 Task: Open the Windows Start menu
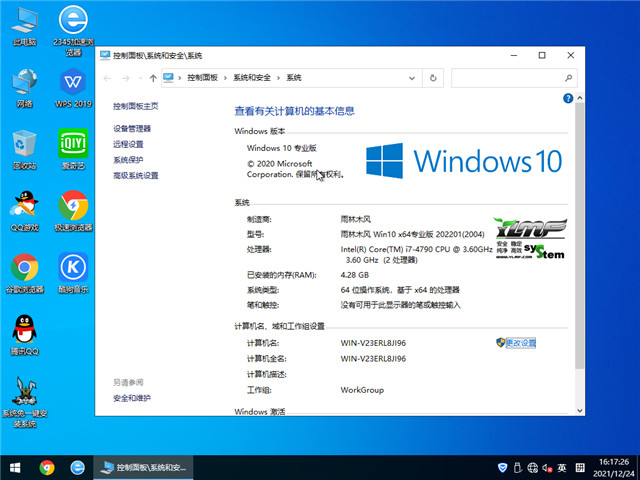[15, 467]
